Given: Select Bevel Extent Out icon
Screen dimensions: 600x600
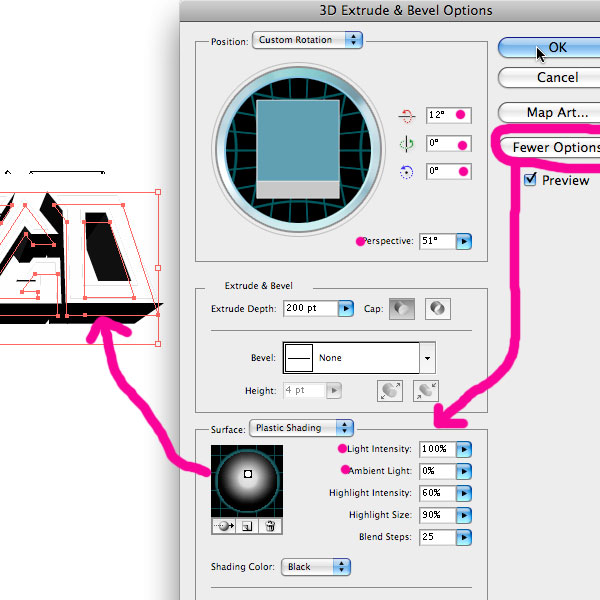Looking at the screenshot, I should [390, 391].
